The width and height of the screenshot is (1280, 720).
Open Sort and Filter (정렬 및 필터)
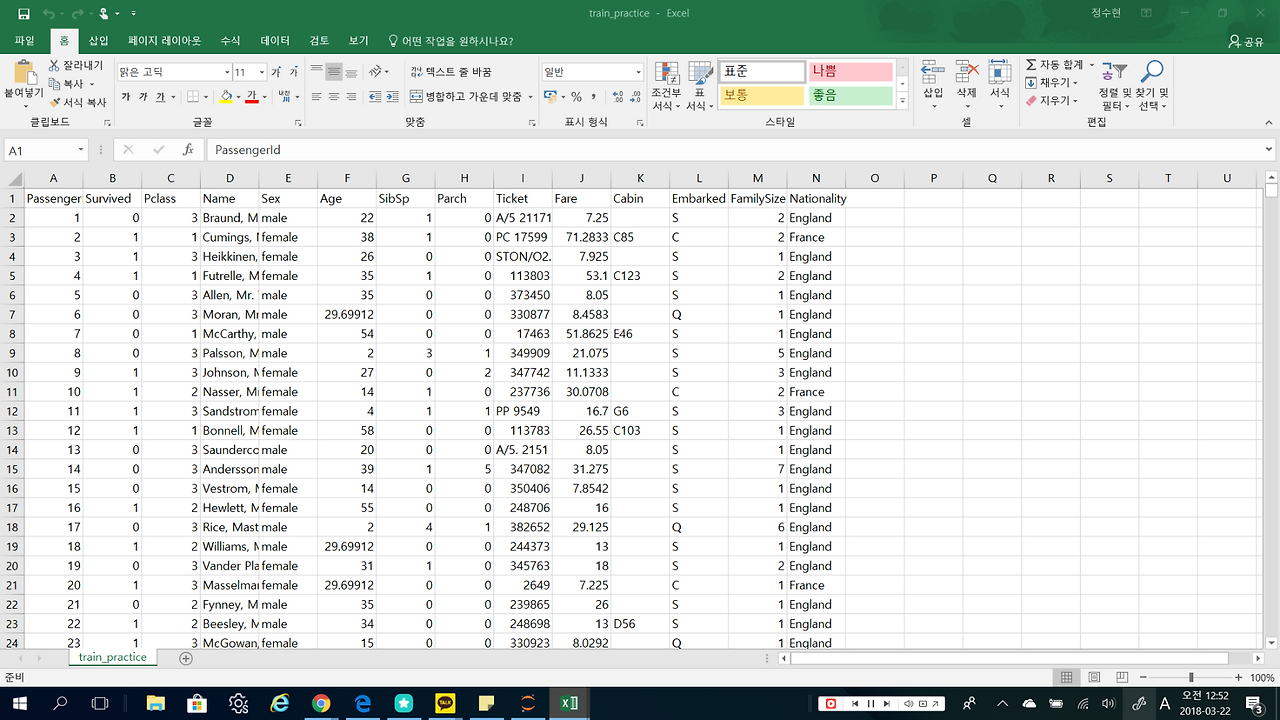(x=1113, y=85)
